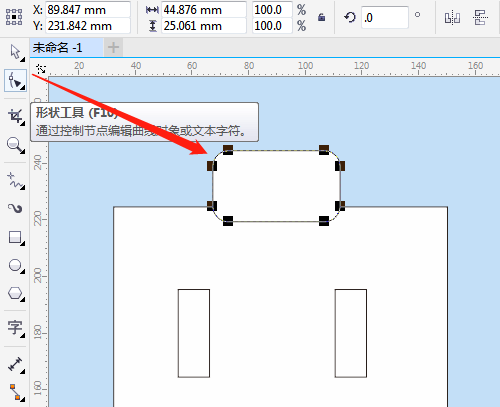
Task: Click the bottom-right node of rounded rectangle
Action: (324, 221)
